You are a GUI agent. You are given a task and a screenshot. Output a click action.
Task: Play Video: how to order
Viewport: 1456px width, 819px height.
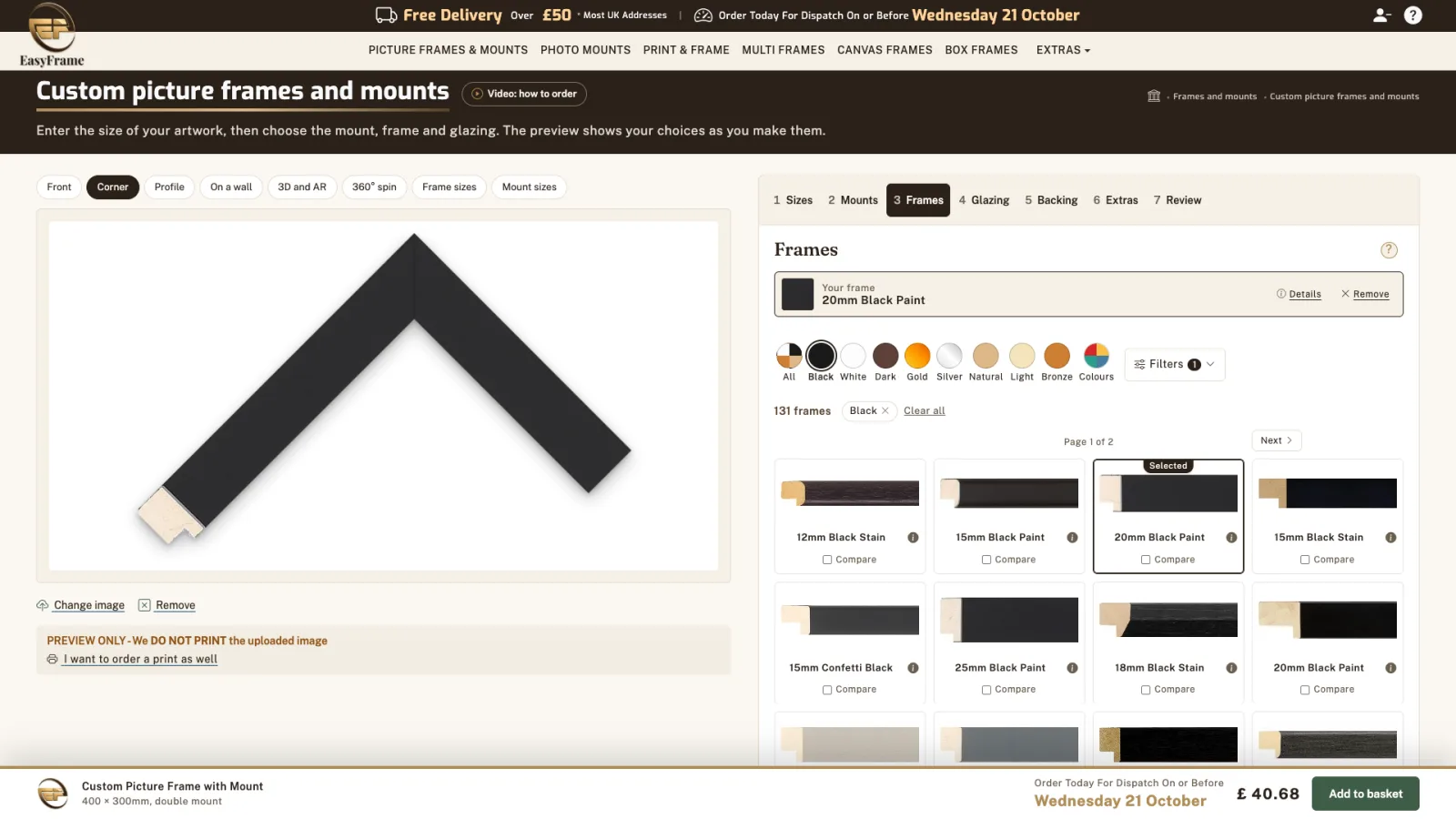pyautogui.click(x=524, y=94)
